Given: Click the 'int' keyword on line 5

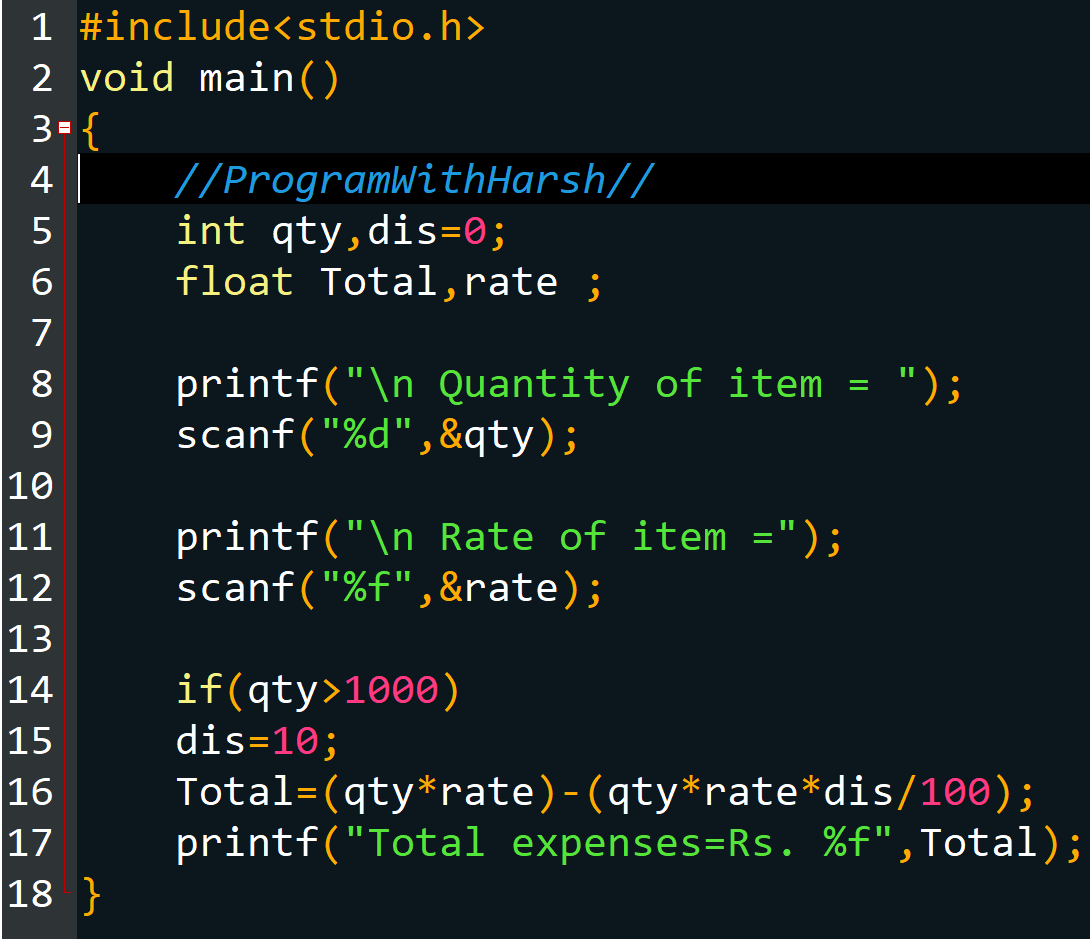Looking at the screenshot, I should click(x=211, y=231).
